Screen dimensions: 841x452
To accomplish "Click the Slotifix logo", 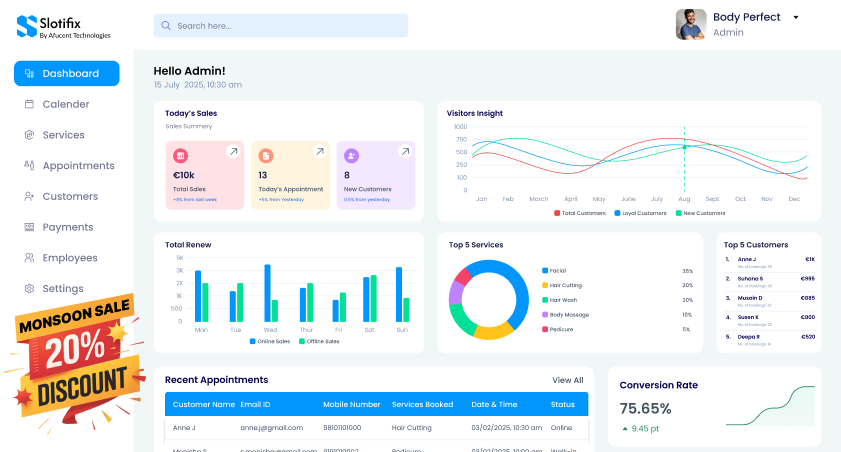I will pos(63,25).
